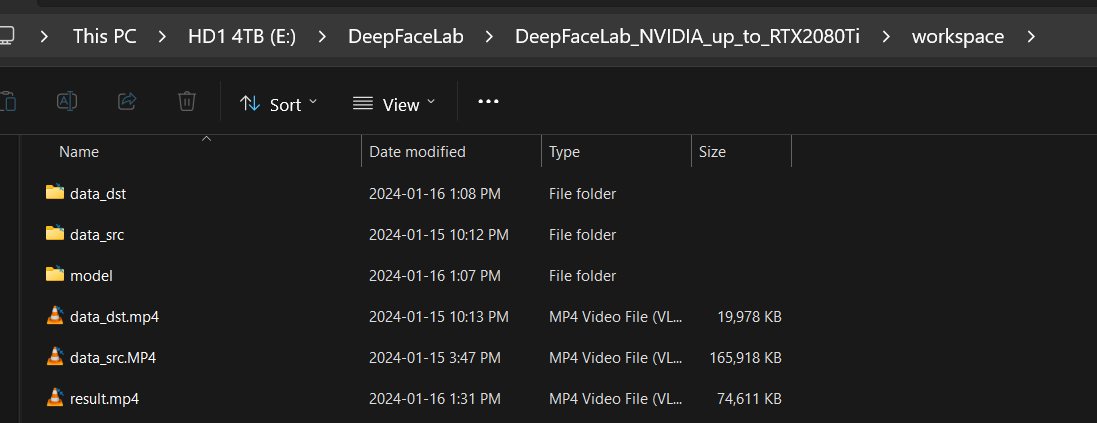Go to HD1 4TB (E:) breadcrumb
1097x423 pixels.
click(x=242, y=36)
